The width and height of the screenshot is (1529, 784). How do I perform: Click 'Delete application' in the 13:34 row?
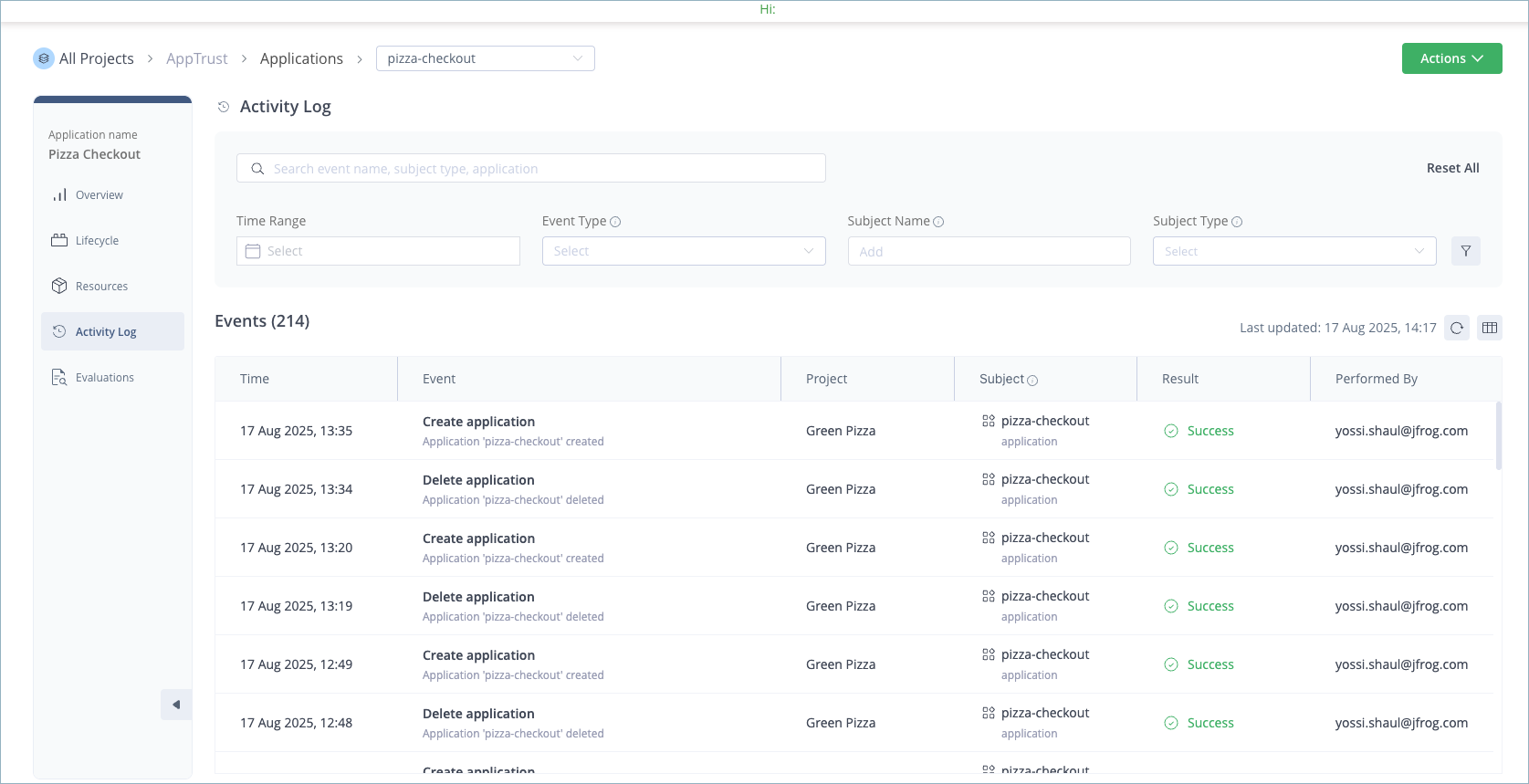click(x=478, y=480)
